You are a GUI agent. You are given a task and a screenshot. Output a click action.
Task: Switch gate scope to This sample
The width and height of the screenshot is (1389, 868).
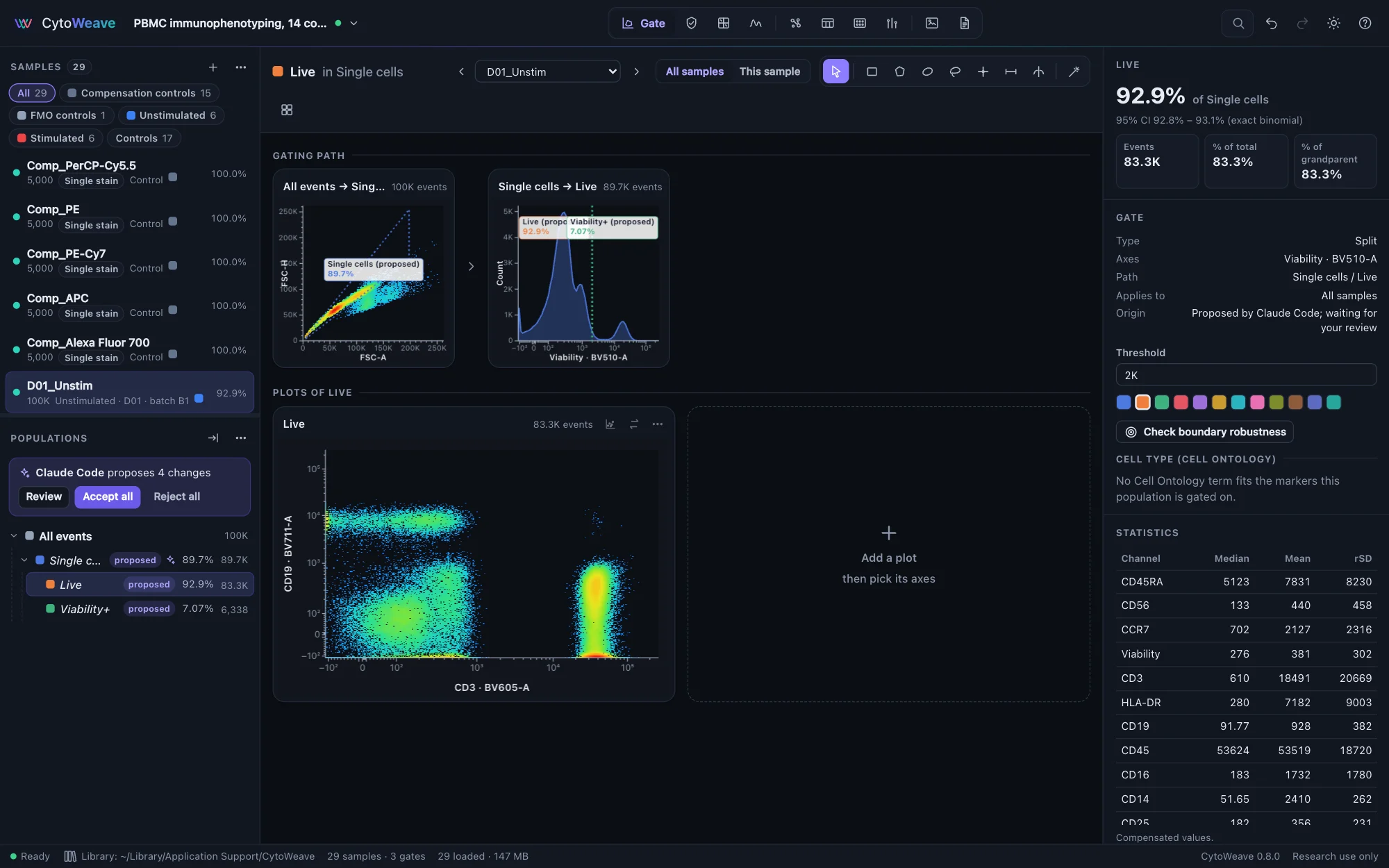pos(770,72)
